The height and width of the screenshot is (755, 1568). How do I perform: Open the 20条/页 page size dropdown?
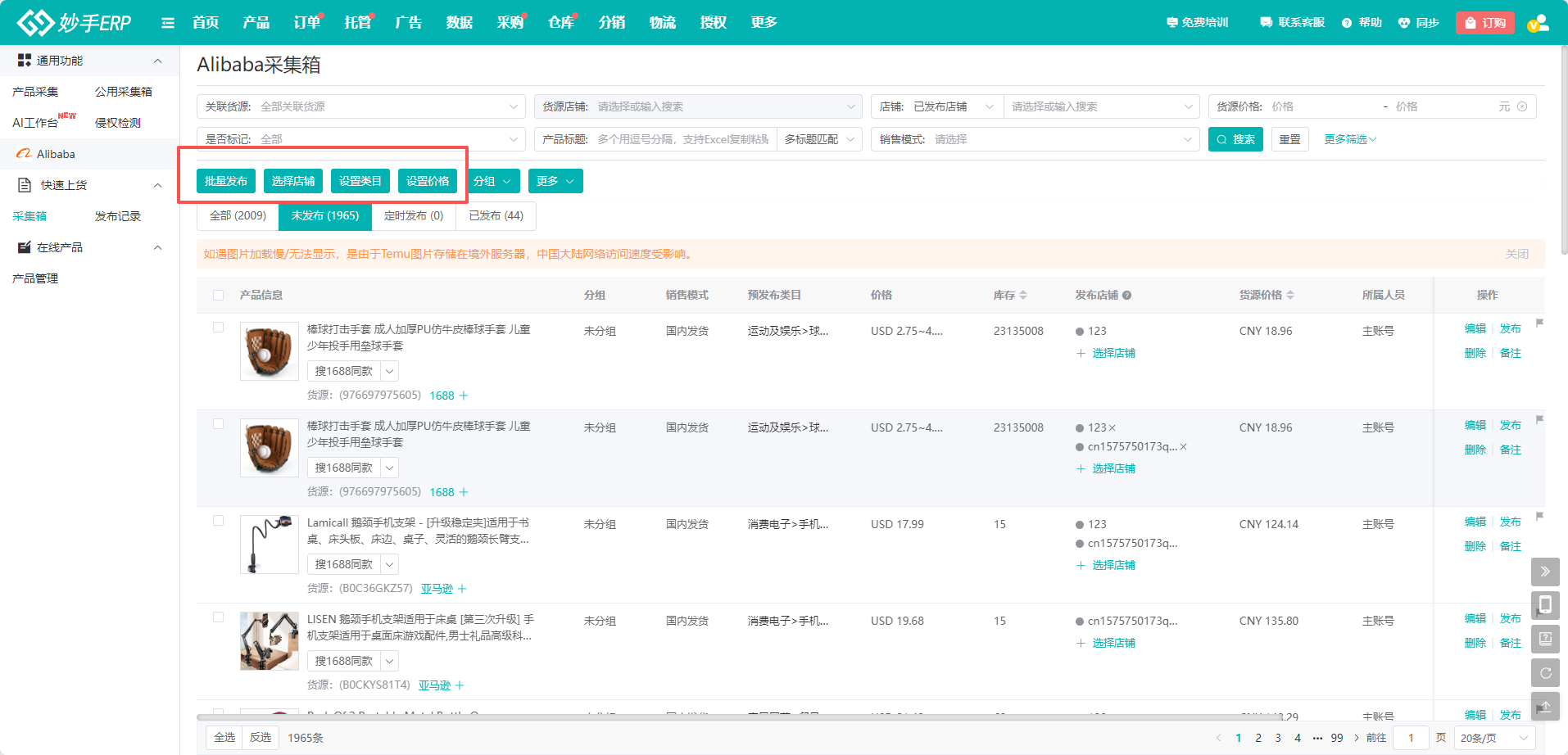(1494, 738)
